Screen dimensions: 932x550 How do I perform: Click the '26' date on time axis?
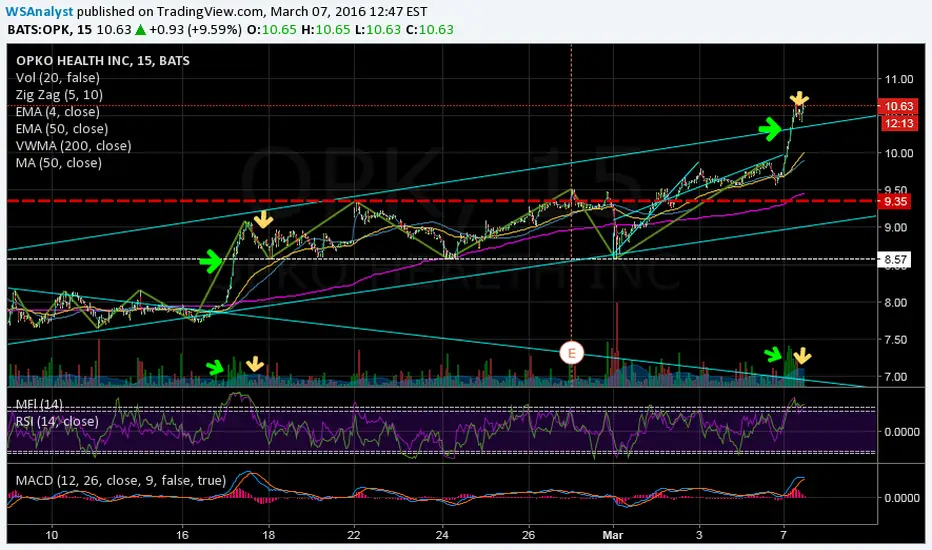[x=528, y=535]
